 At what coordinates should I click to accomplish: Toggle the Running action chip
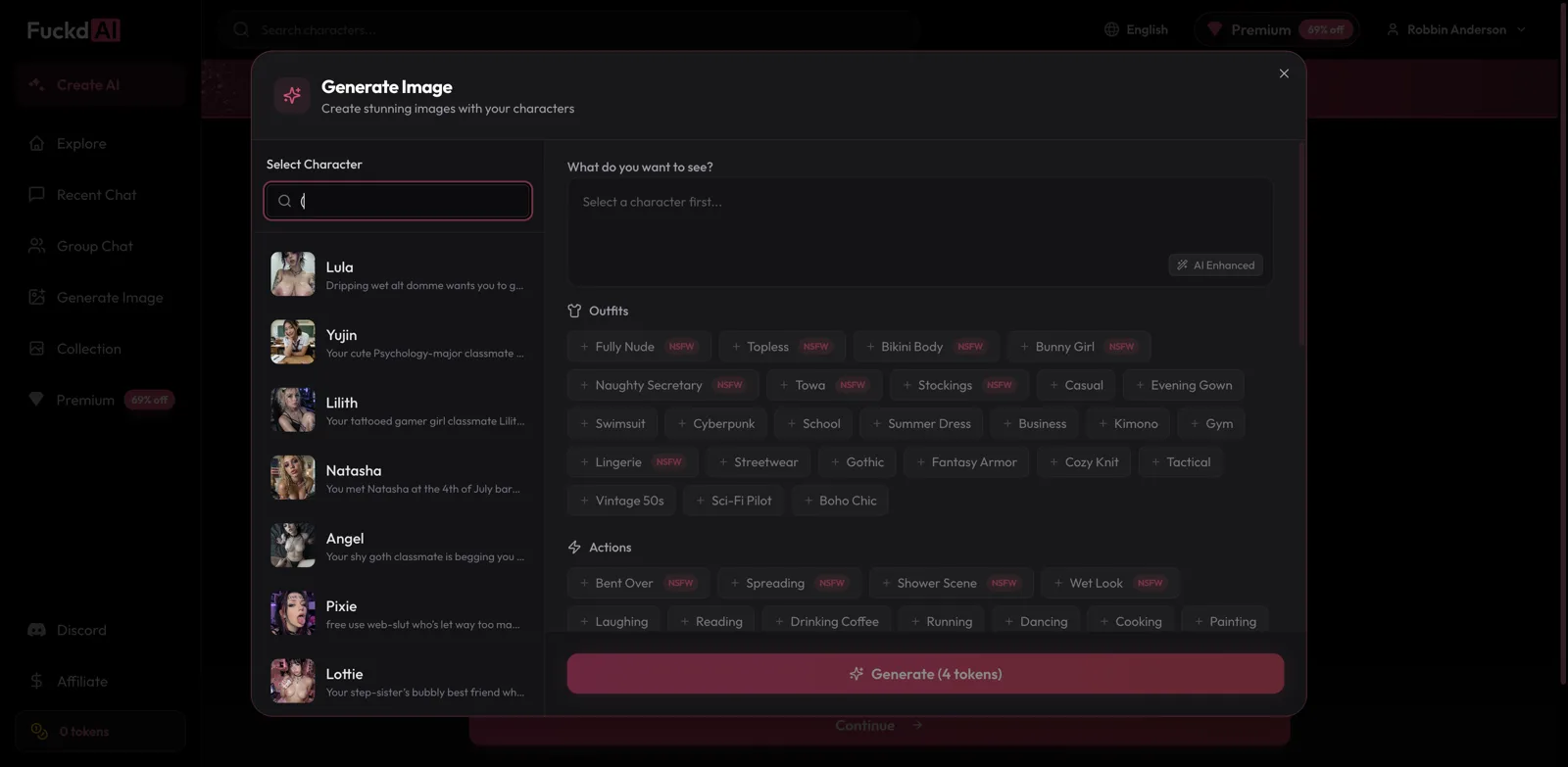coord(942,621)
